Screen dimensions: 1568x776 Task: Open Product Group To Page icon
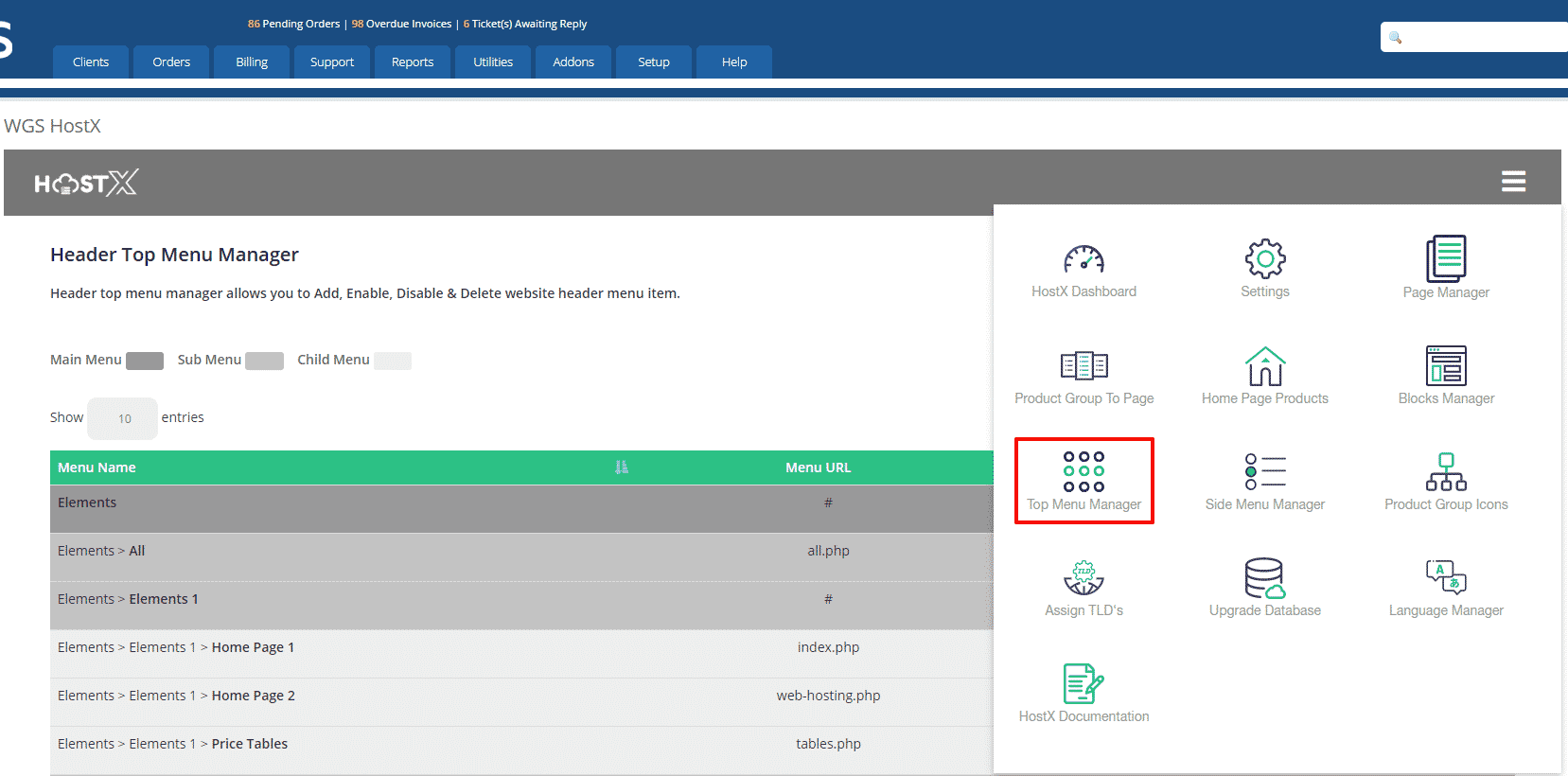click(x=1084, y=366)
